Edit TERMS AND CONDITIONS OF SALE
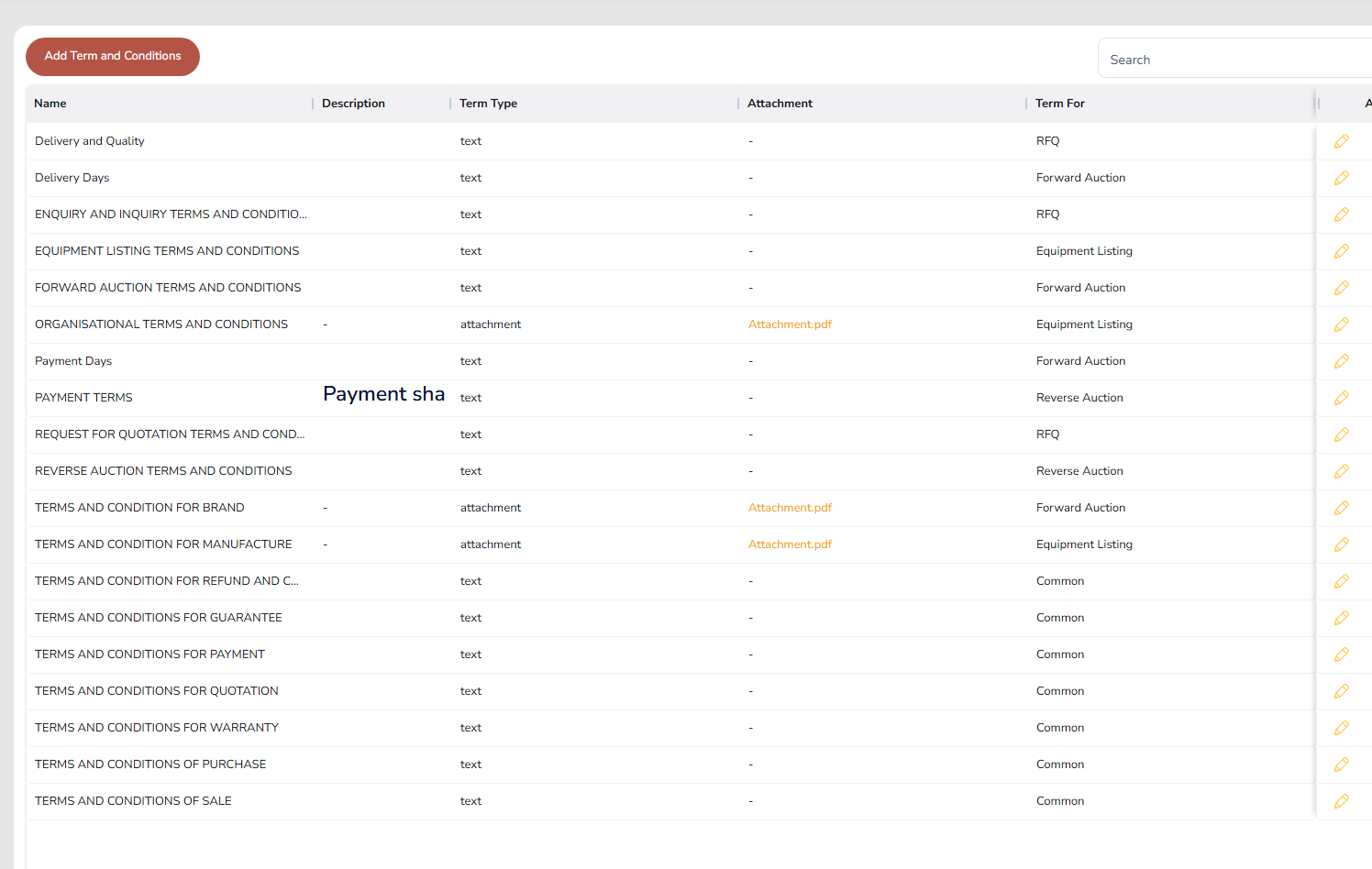The width and height of the screenshot is (1372, 869). (1341, 801)
